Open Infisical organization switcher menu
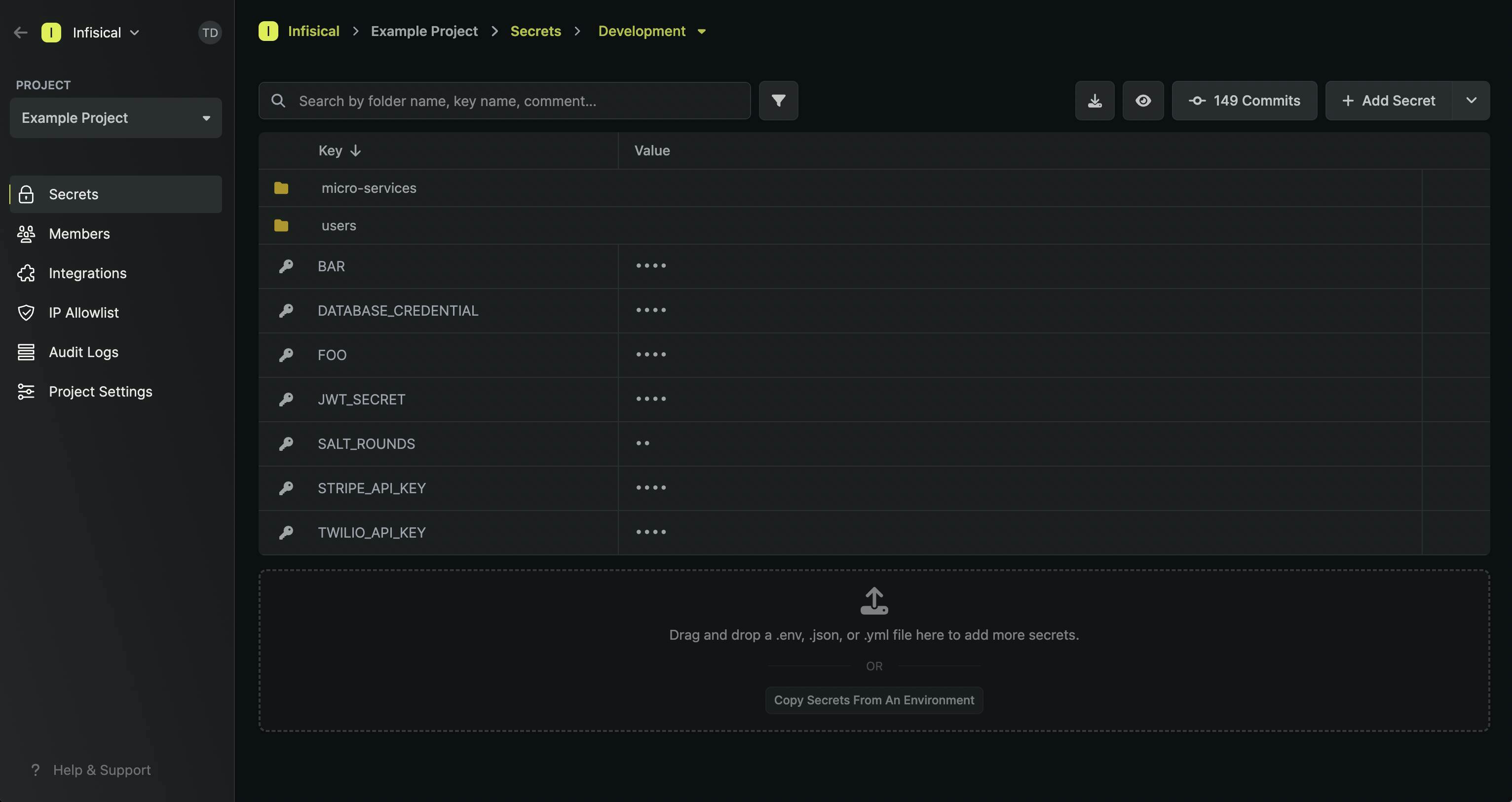 pyautogui.click(x=106, y=33)
